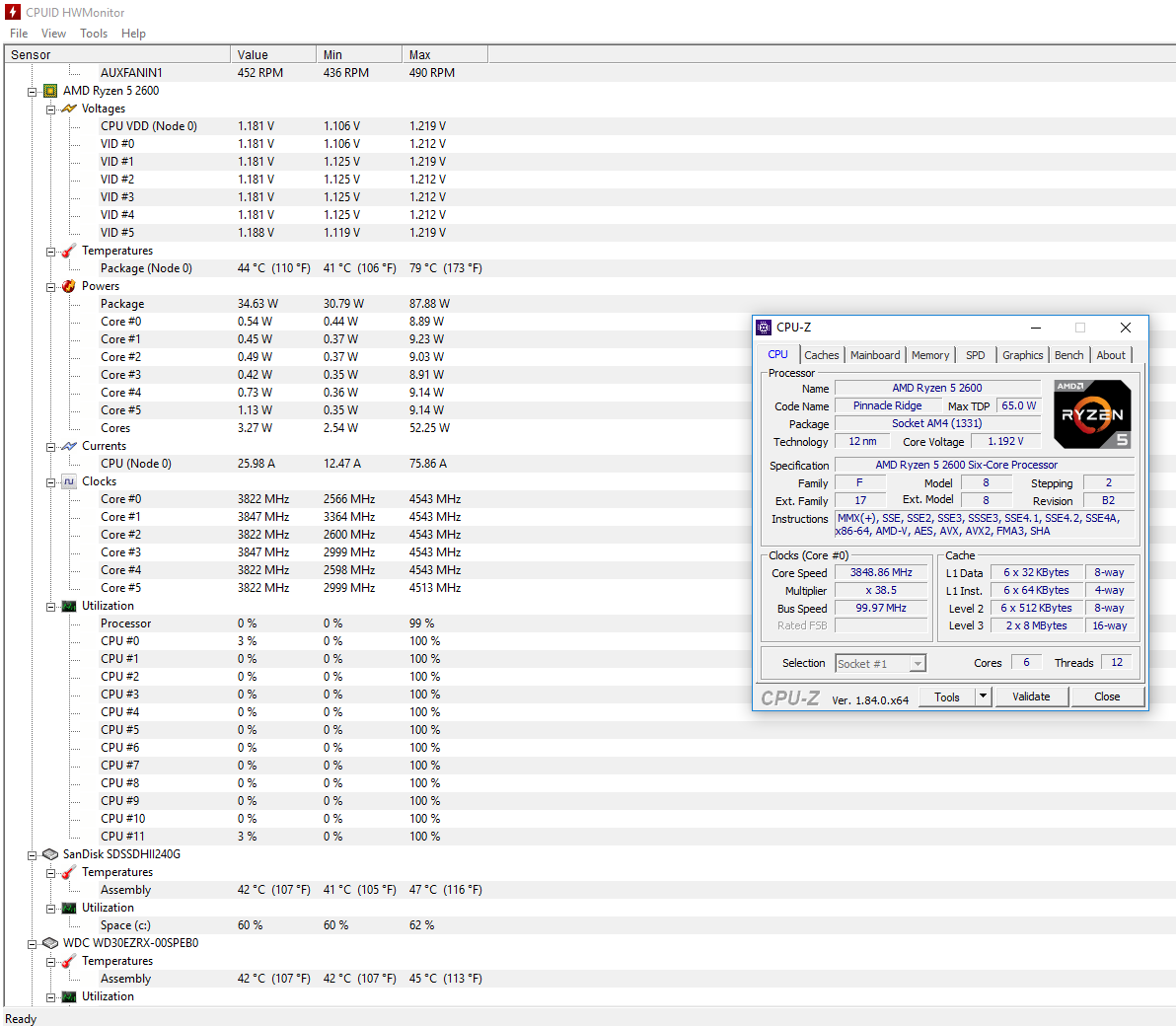Screen dimensions: 1176x1026
Task: Switch to the Mainboard tab in CPU-Z
Action: click(x=874, y=355)
